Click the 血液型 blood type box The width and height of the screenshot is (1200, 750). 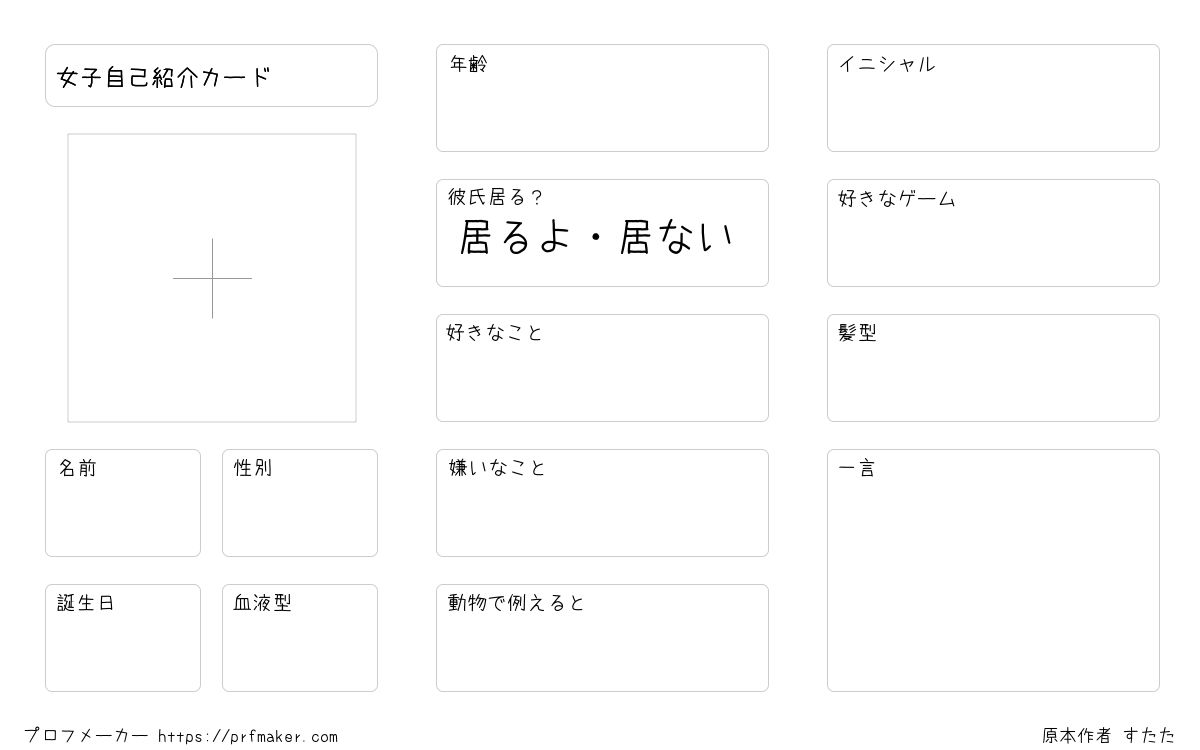pos(300,638)
